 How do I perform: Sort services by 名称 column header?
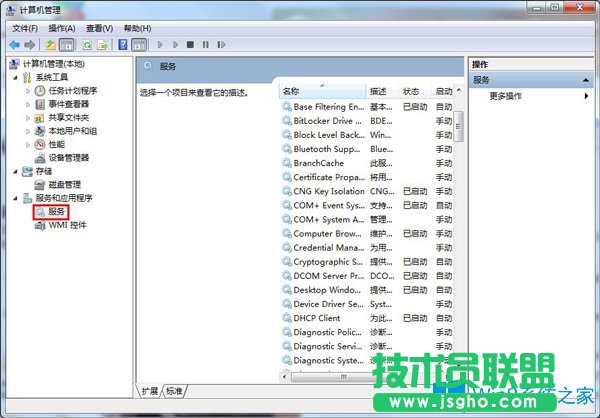(323, 91)
